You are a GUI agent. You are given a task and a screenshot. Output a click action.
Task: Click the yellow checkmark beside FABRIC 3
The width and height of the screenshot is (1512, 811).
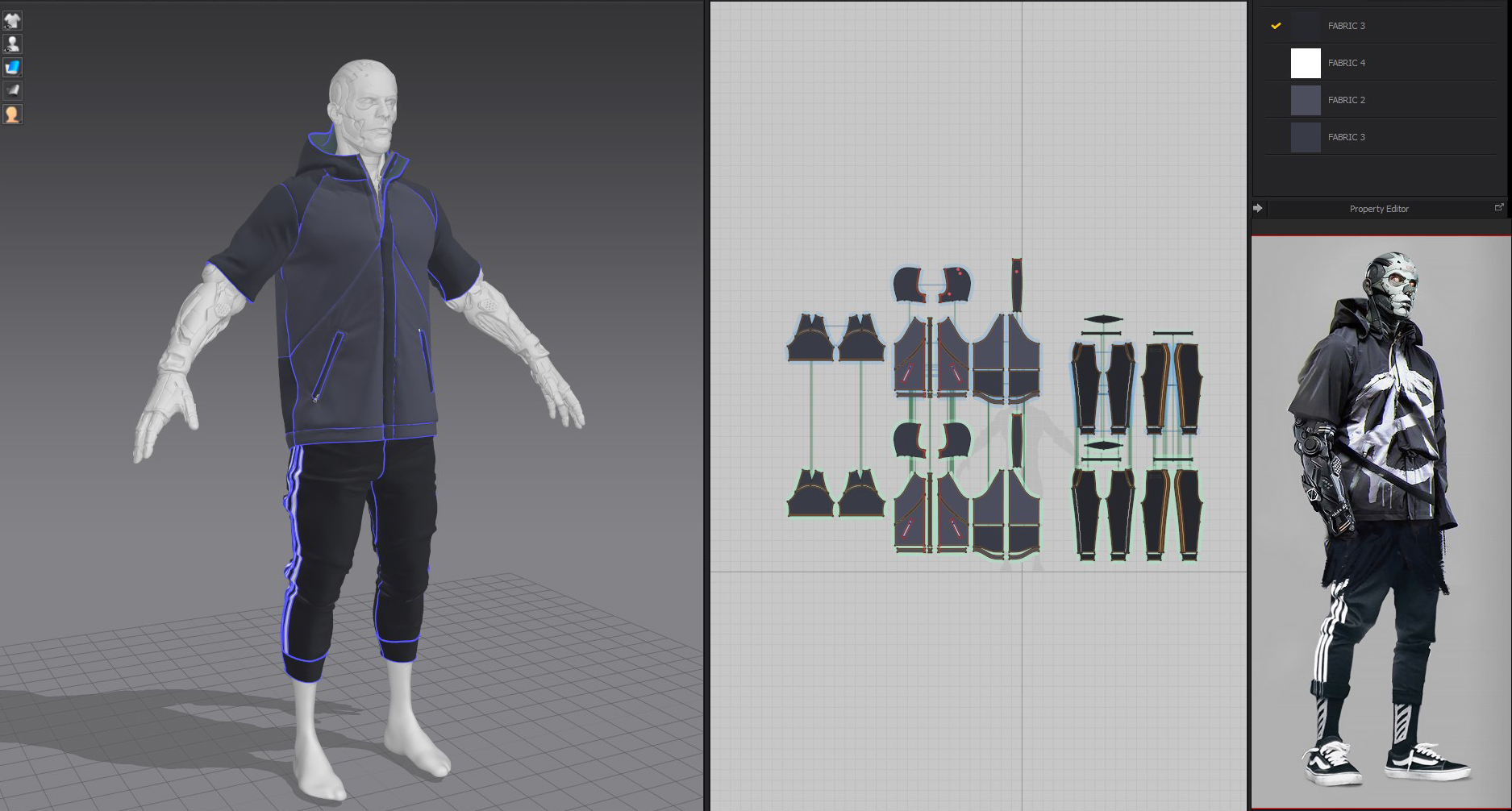pyautogui.click(x=1276, y=26)
